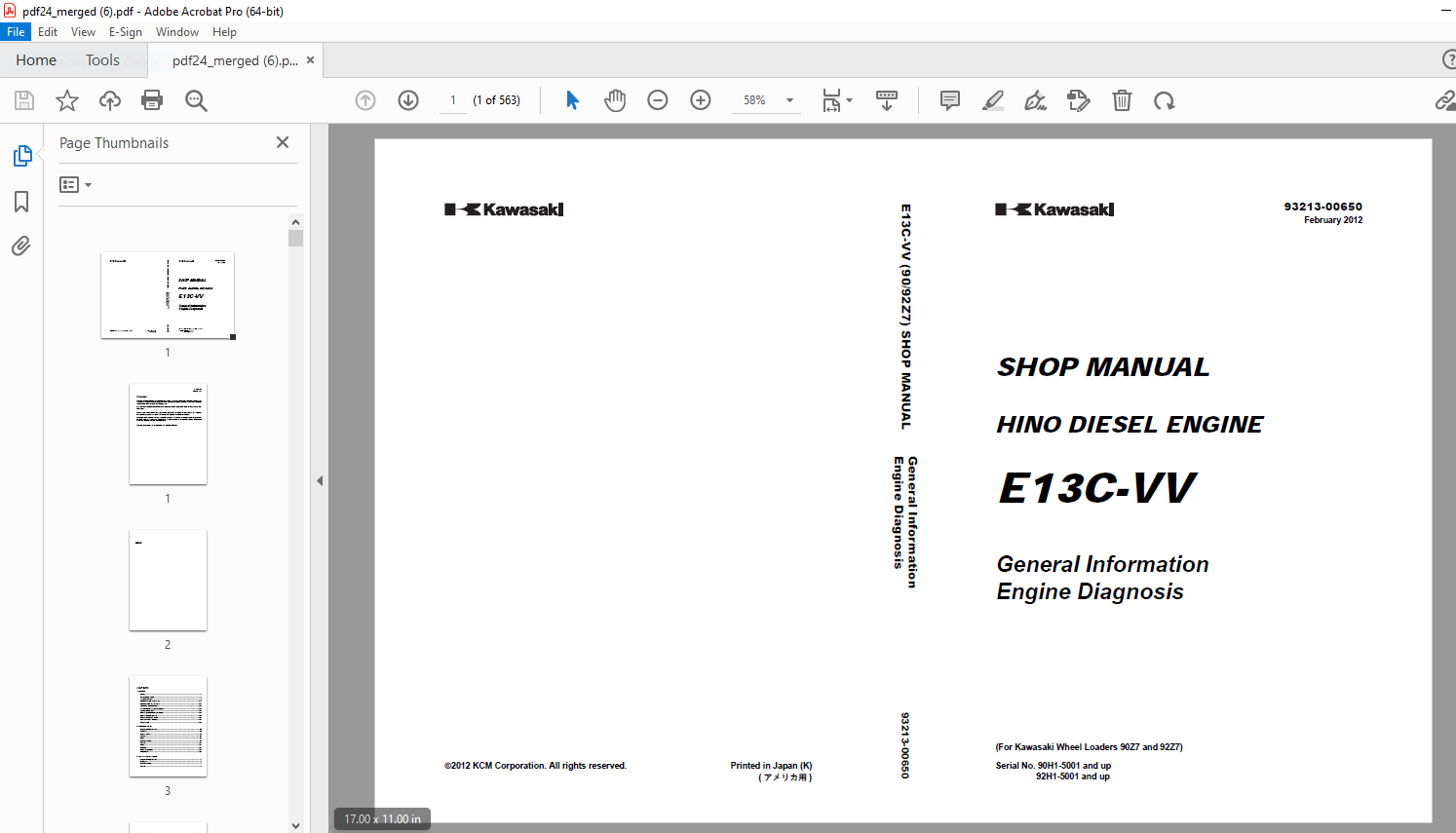Add a sticky note comment
Viewport: 1456px width, 833px height.
coord(950,100)
